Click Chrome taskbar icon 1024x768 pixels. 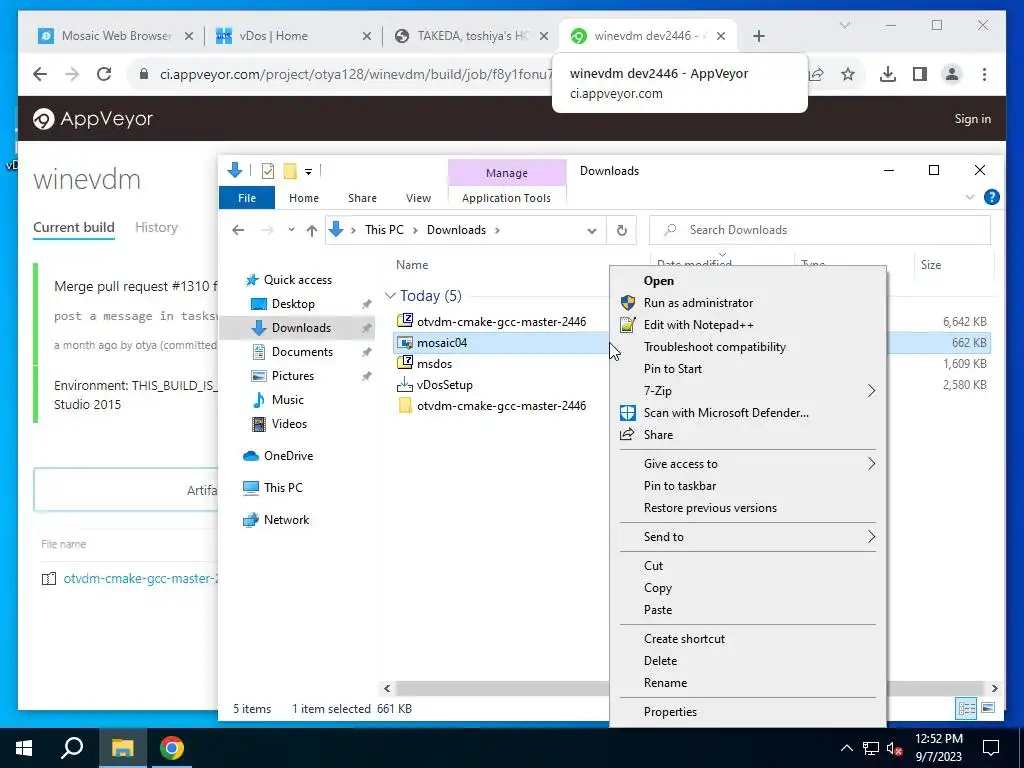pos(172,748)
